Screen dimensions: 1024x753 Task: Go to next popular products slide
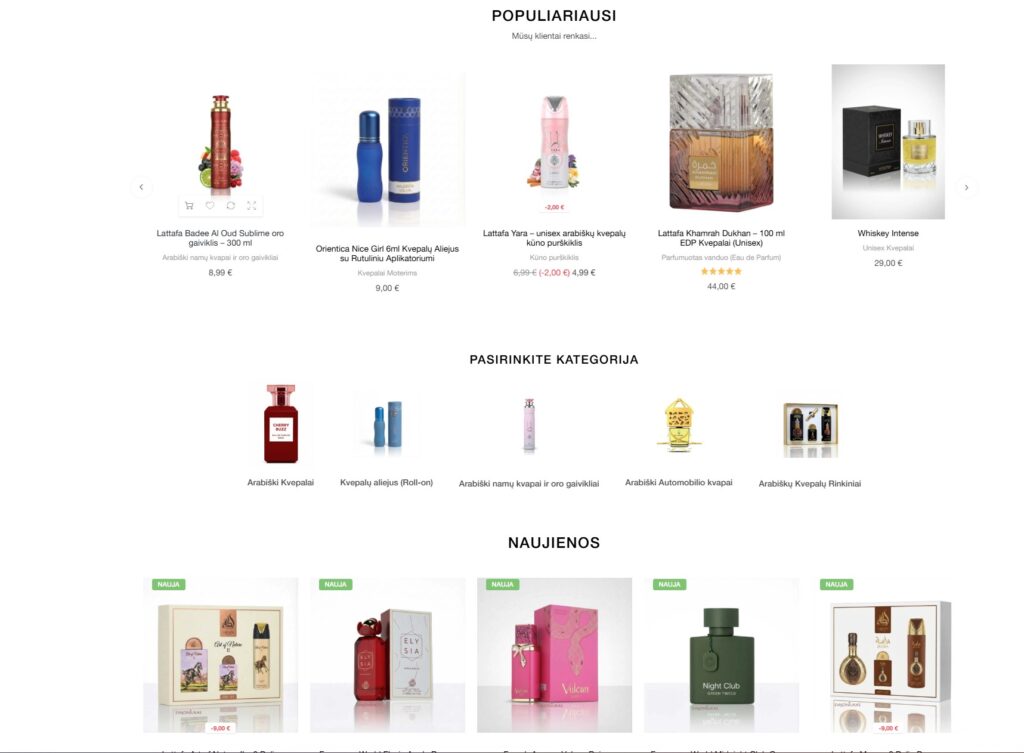pos(967,187)
